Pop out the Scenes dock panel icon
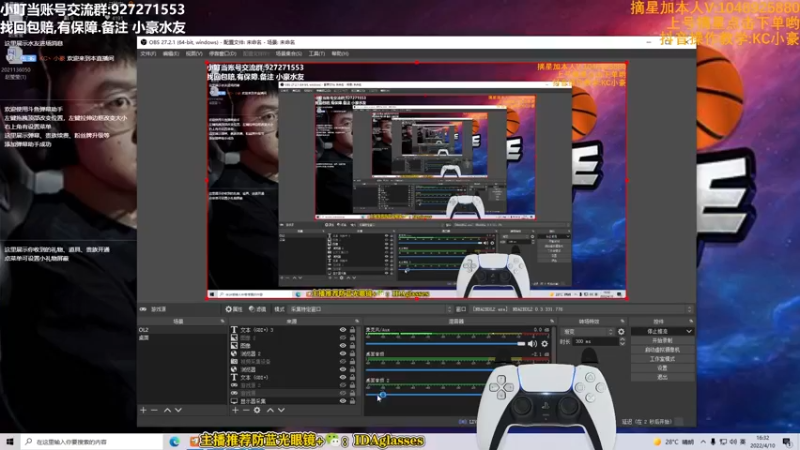This screenshot has width=800, height=450. [222, 321]
